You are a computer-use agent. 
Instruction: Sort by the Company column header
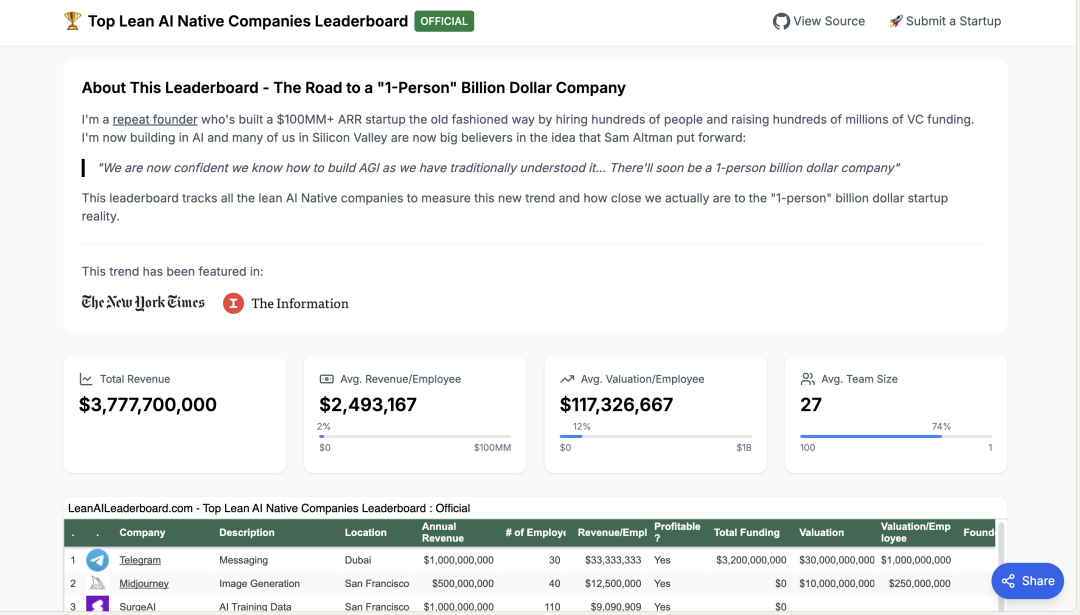pos(142,532)
